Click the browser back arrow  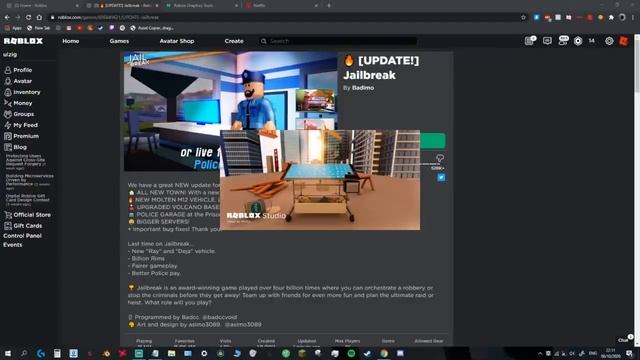coord(7,18)
